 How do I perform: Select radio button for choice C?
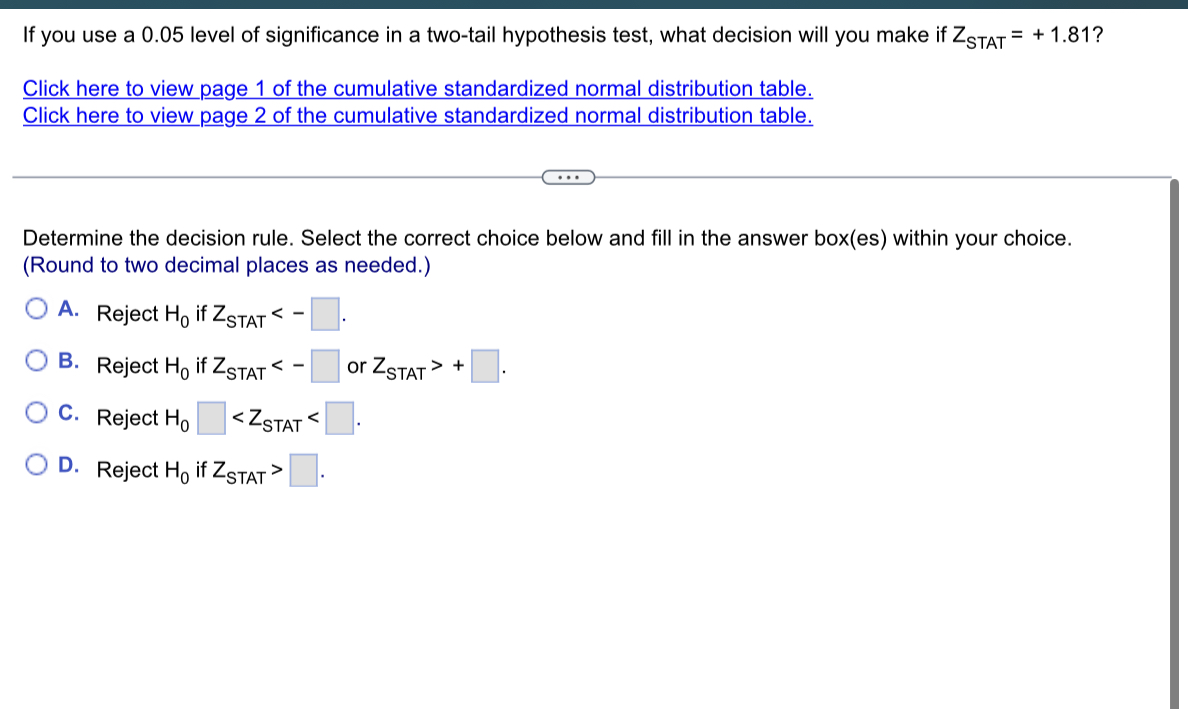pos(36,412)
